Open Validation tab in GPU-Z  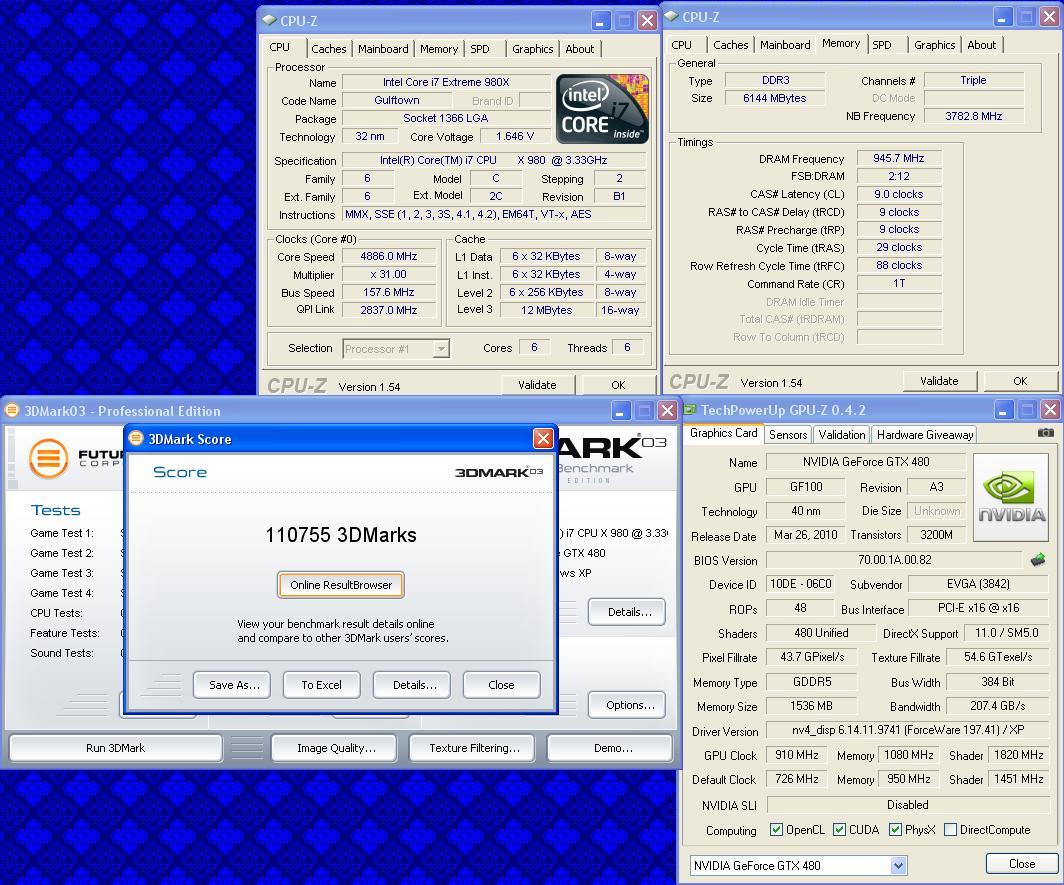841,434
